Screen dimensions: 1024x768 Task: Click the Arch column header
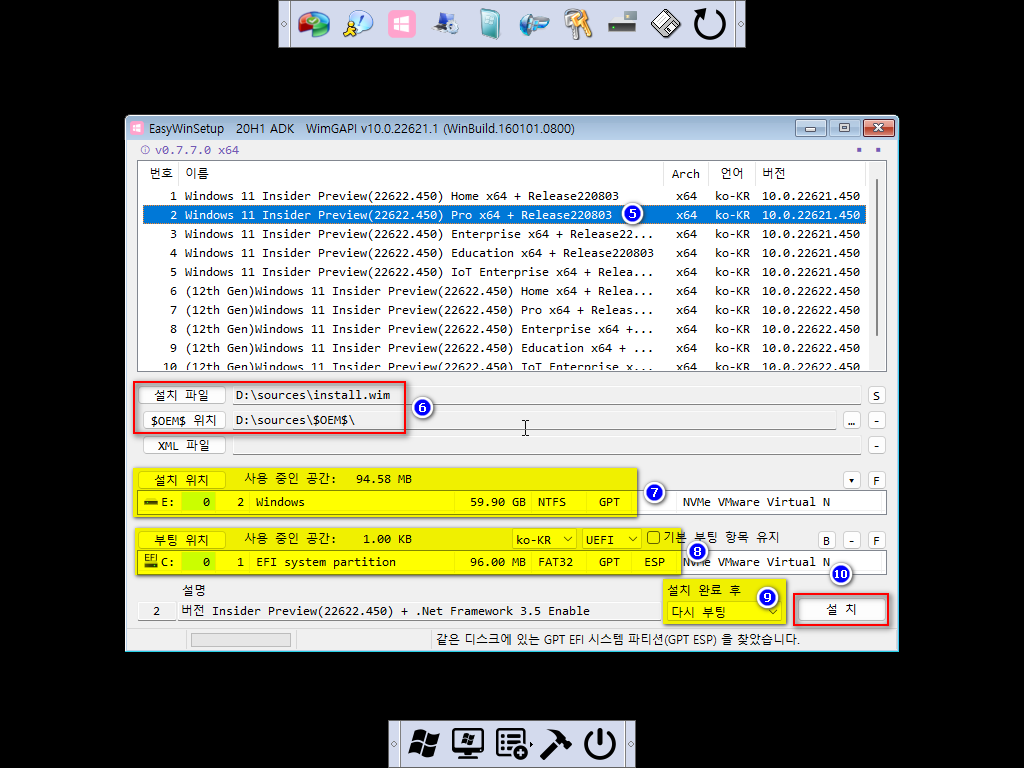pyautogui.click(x=686, y=173)
